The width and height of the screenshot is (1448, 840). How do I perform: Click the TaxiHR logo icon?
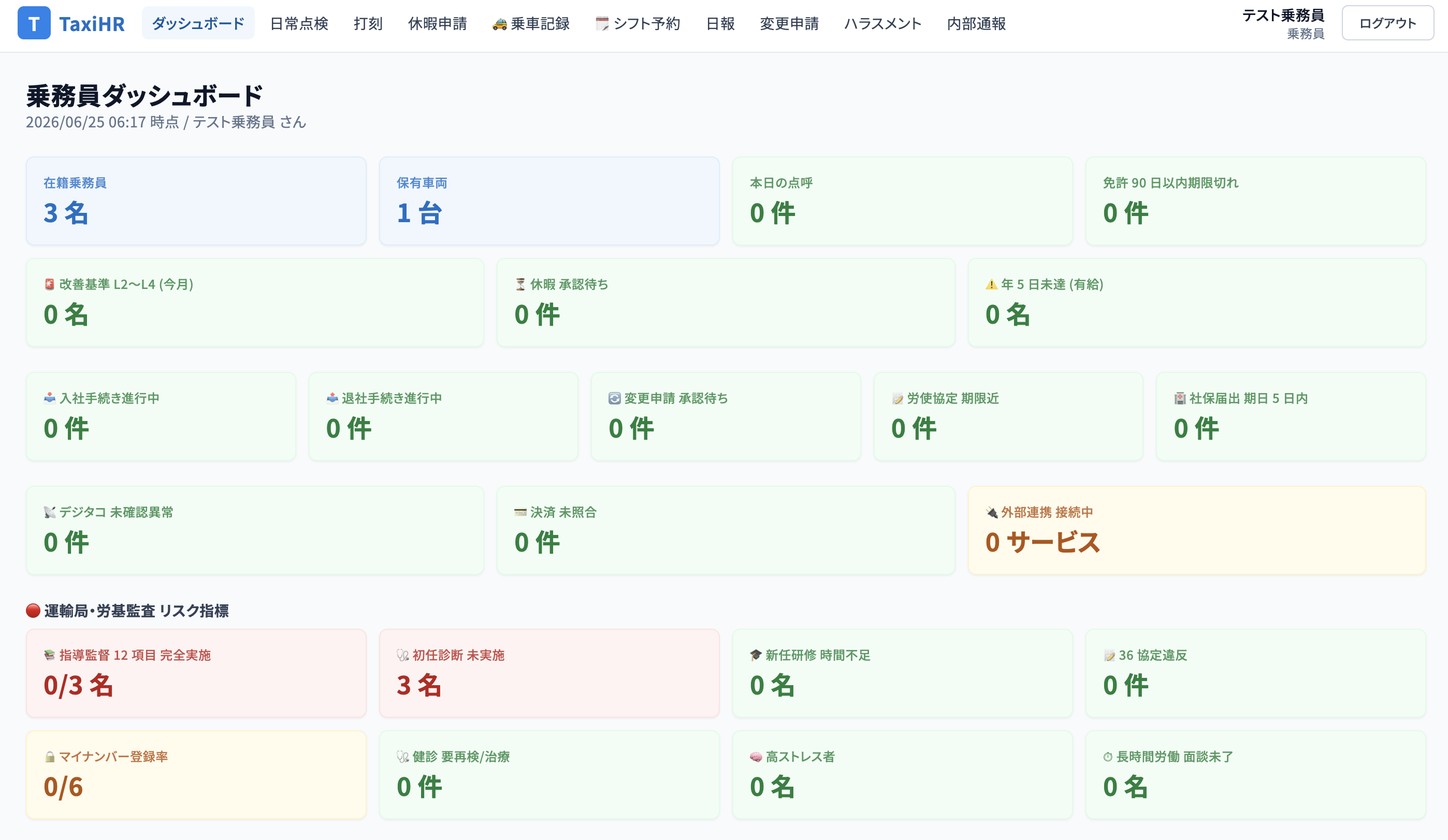click(34, 23)
